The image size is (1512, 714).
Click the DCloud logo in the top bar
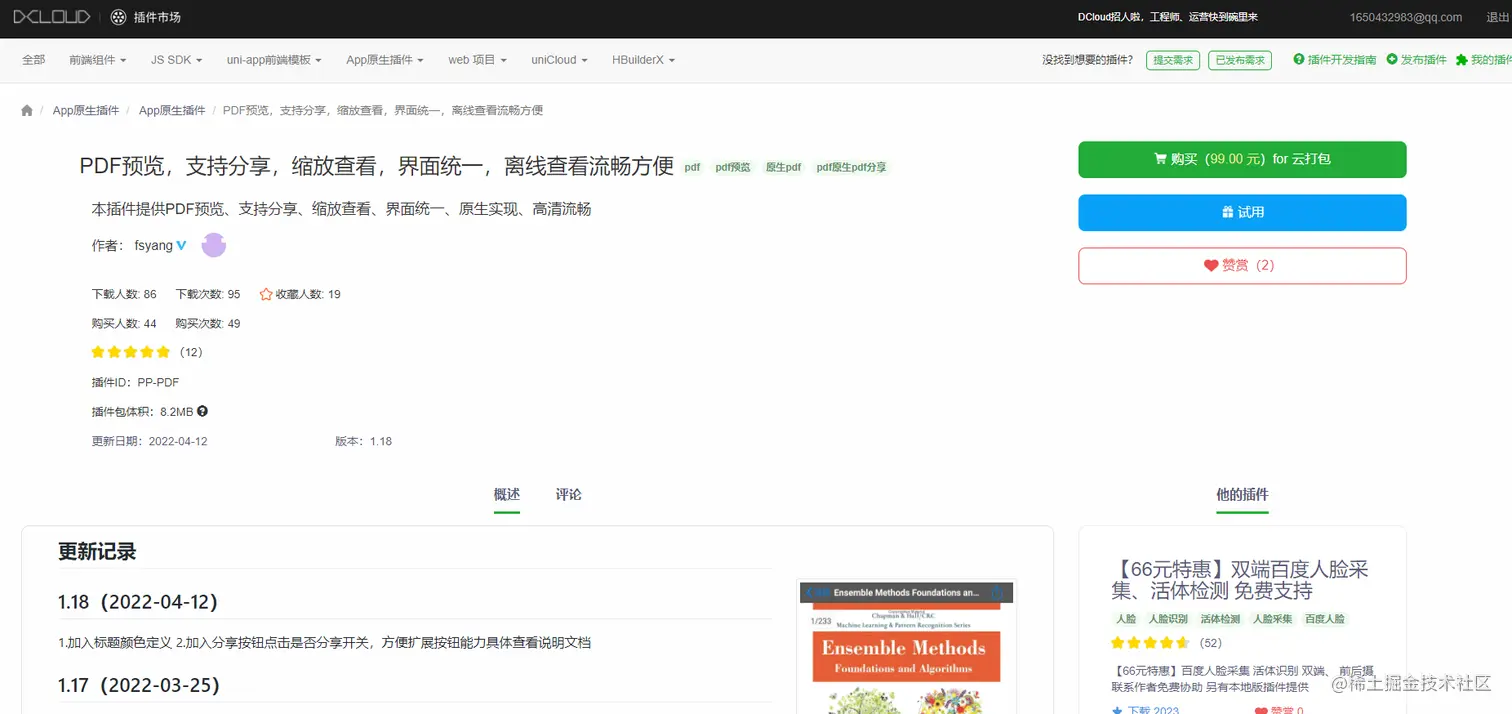coord(51,16)
